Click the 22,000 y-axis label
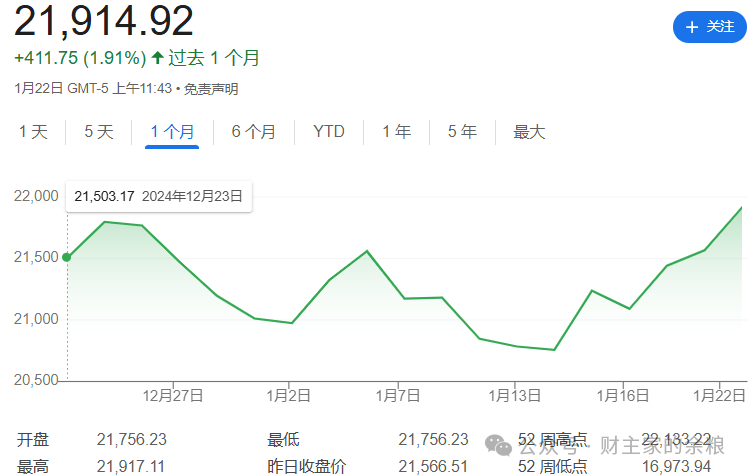 click(x=36, y=196)
